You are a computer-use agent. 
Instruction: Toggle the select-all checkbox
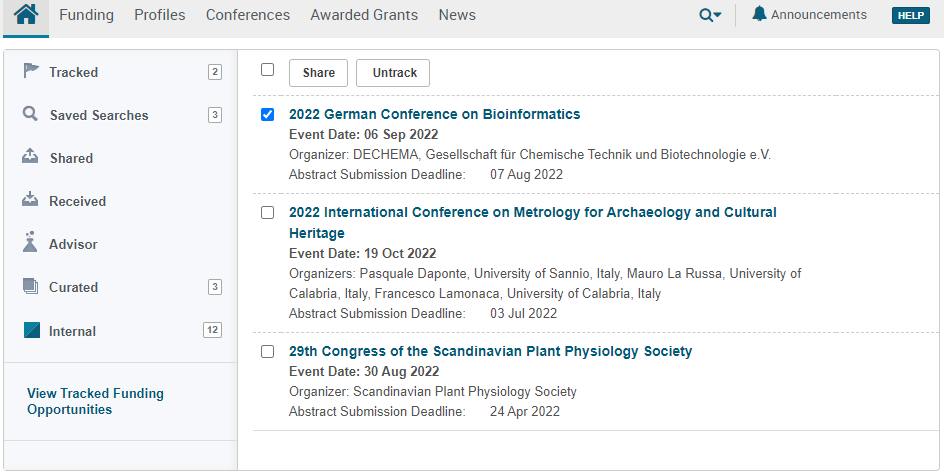click(267, 70)
